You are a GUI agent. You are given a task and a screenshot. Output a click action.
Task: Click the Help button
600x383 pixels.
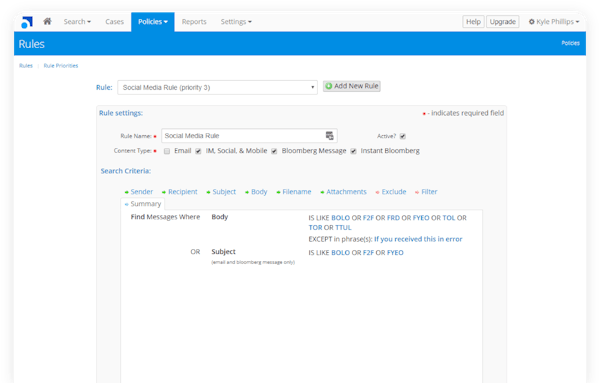pyautogui.click(x=473, y=22)
